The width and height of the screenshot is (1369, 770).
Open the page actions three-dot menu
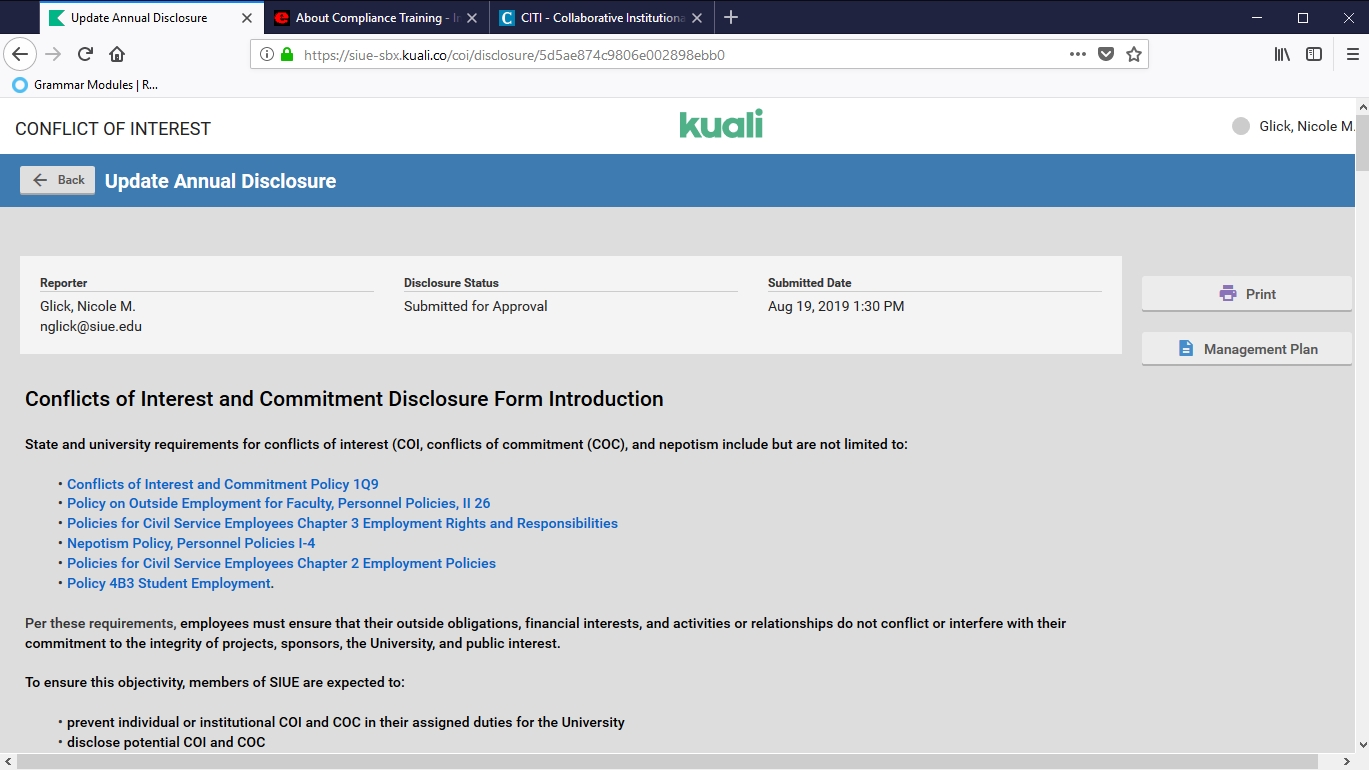coord(1077,55)
